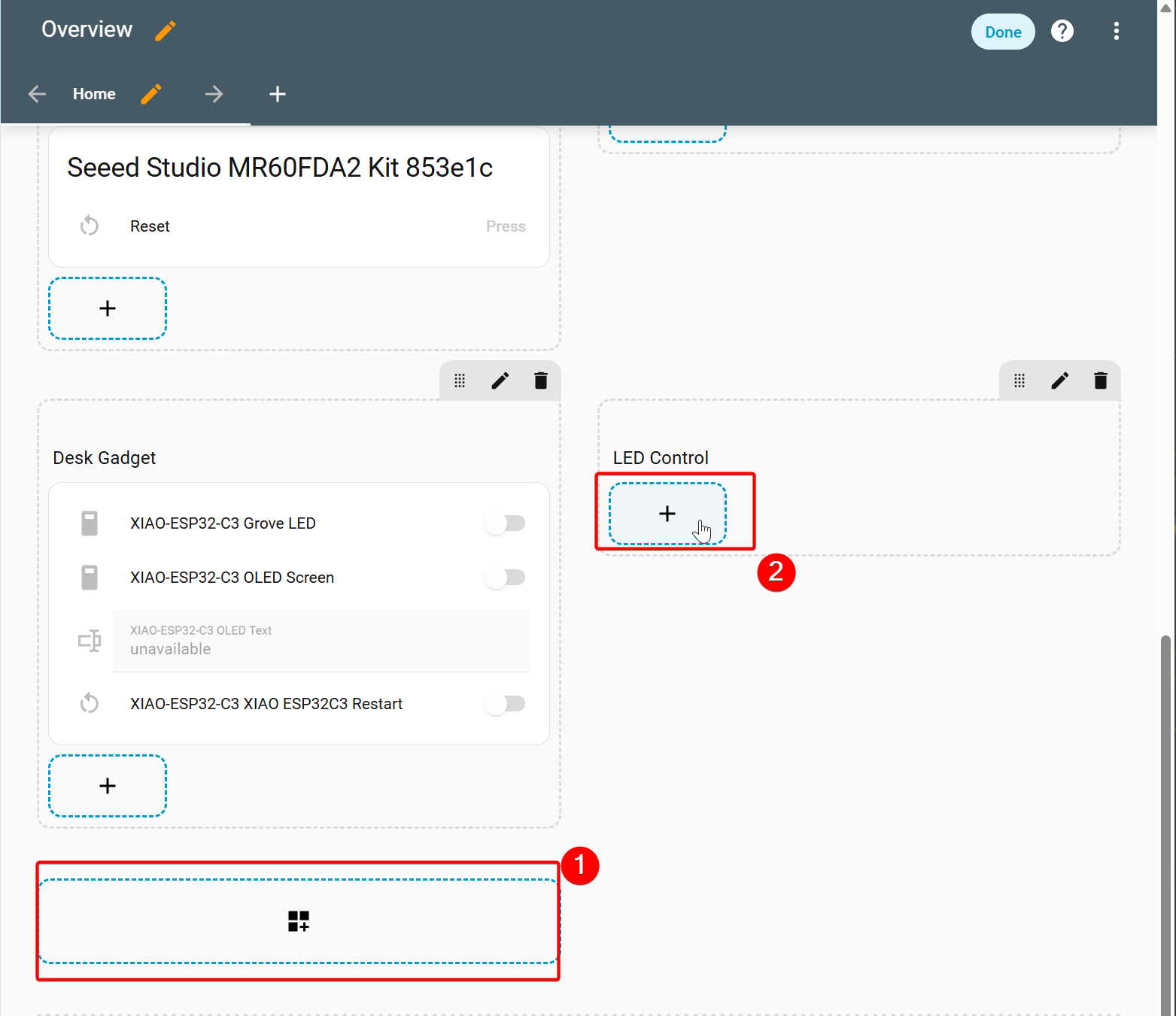Click the drag handle of LED Control section
The width and height of the screenshot is (1176, 1016).
[1020, 381]
